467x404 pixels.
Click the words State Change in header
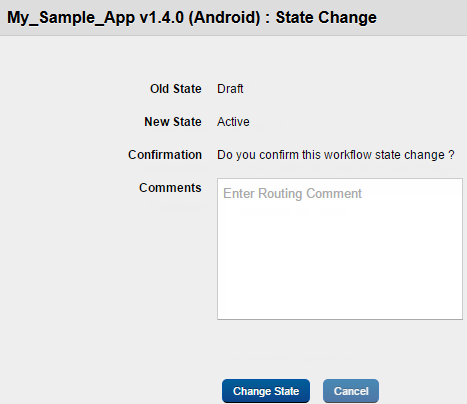pyautogui.click(x=326, y=17)
